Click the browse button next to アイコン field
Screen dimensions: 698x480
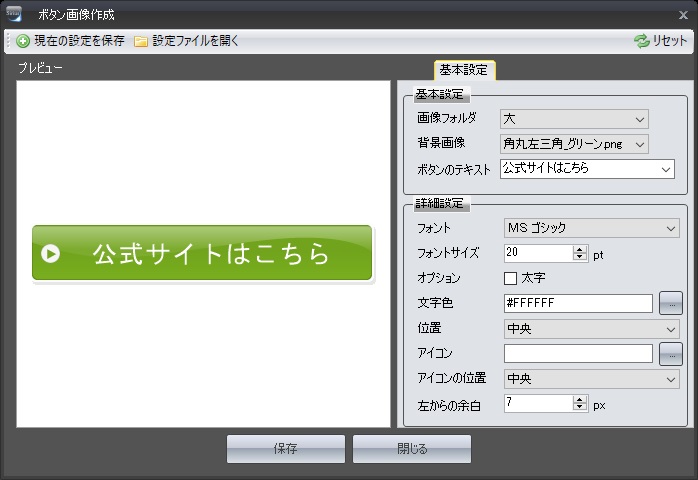click(x=670, y=353)
